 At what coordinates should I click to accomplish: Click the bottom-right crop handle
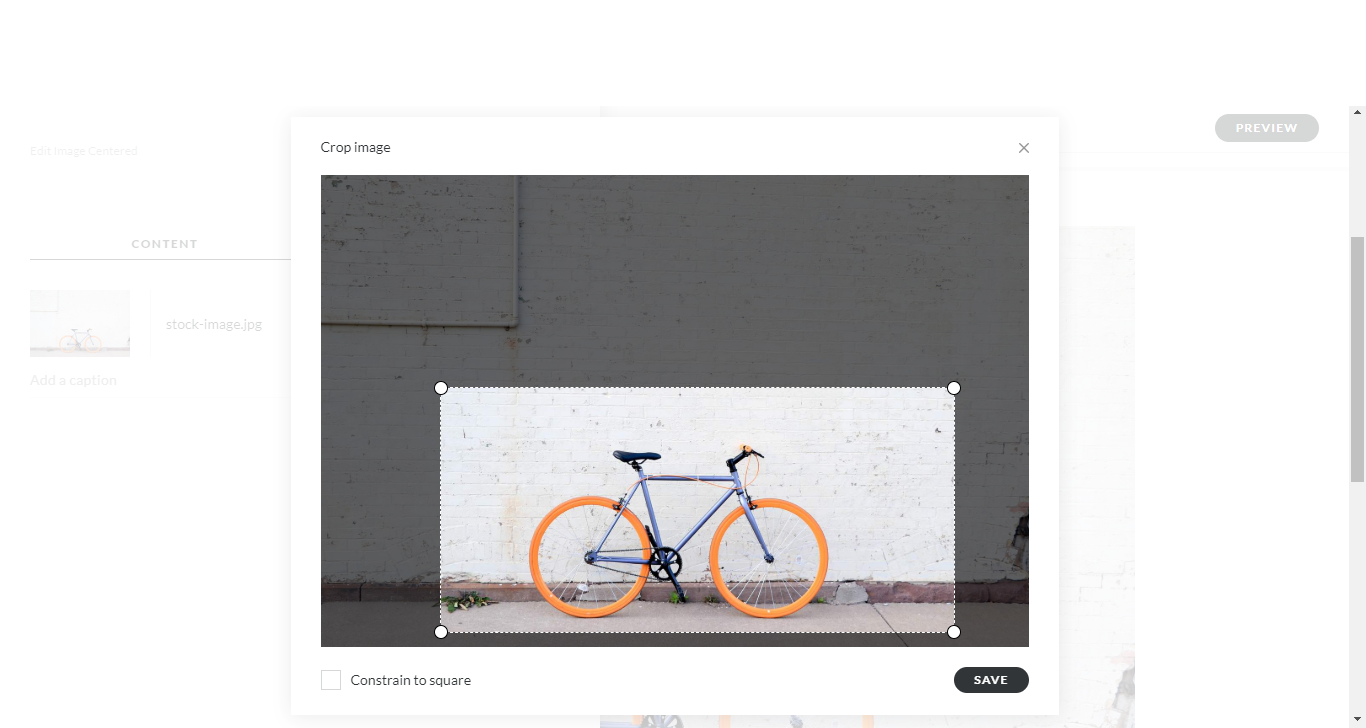click(x=954, y=632)
